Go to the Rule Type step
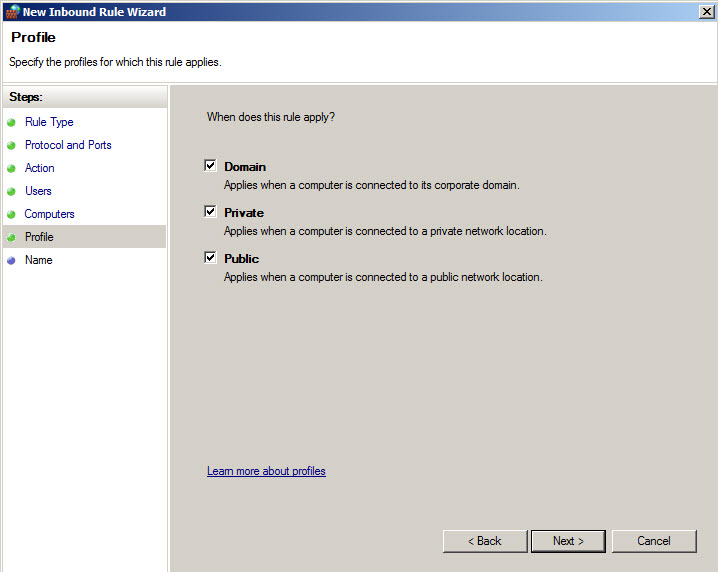This screenshot has height=572, width=718. click(49, 122)
